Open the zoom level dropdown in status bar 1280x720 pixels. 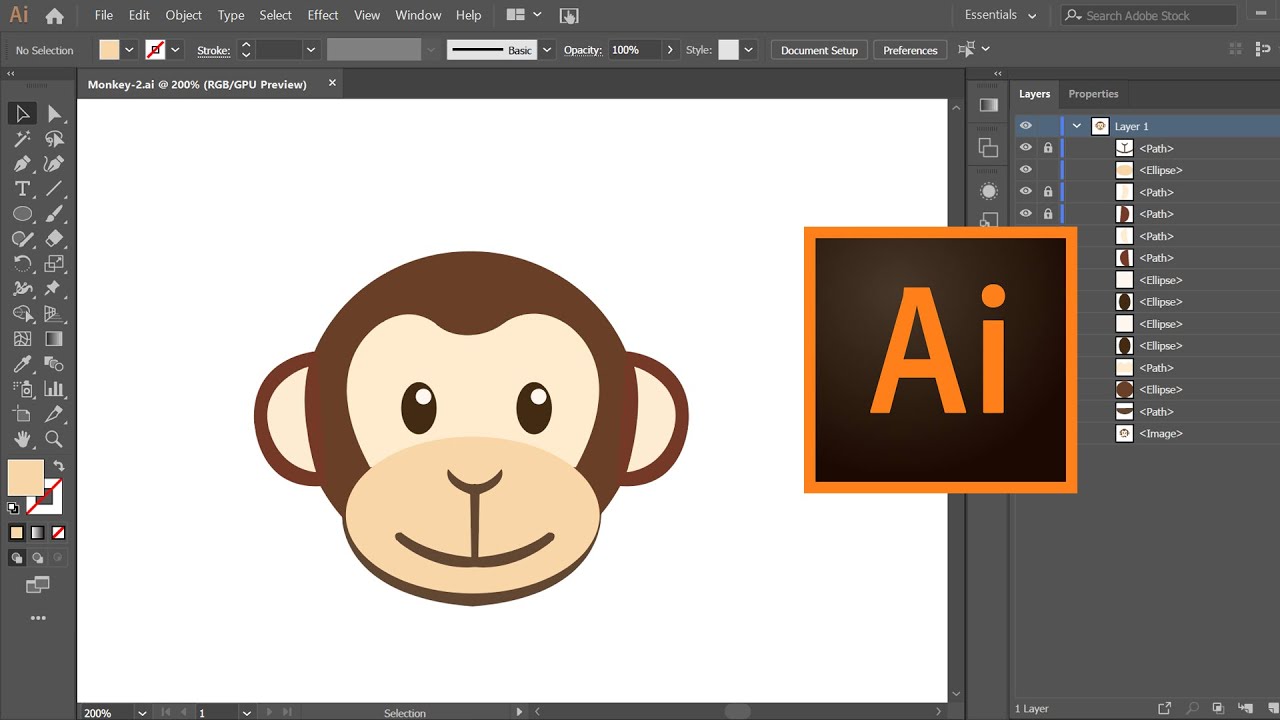142,713
